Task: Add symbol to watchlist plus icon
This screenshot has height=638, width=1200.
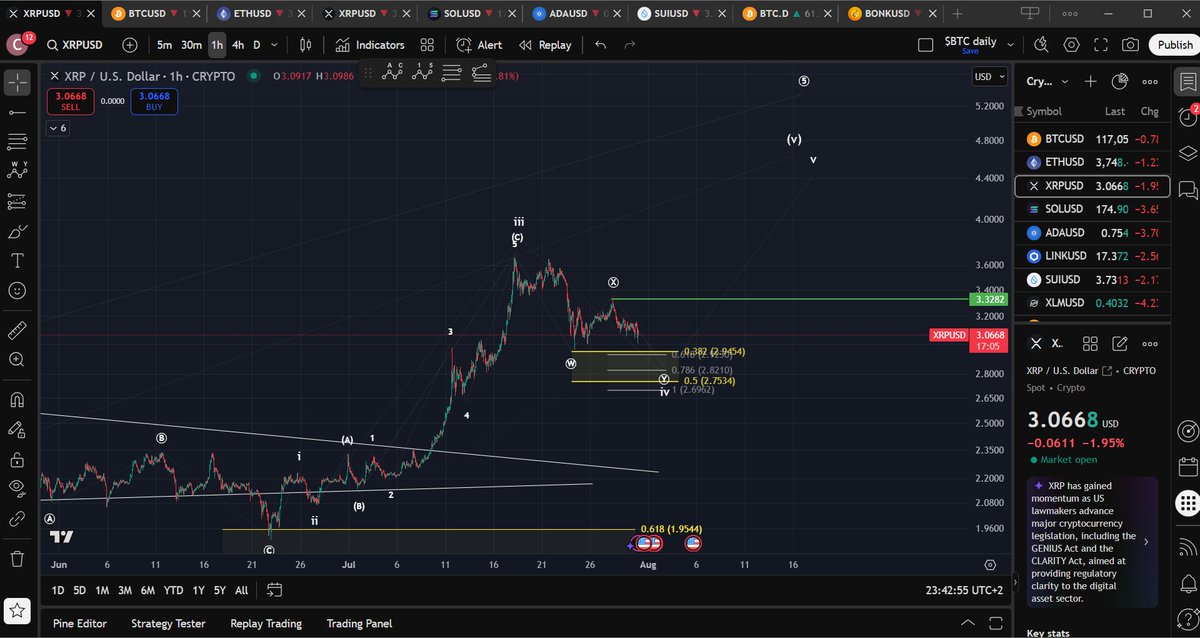Action: click(x=1090, y=82)
